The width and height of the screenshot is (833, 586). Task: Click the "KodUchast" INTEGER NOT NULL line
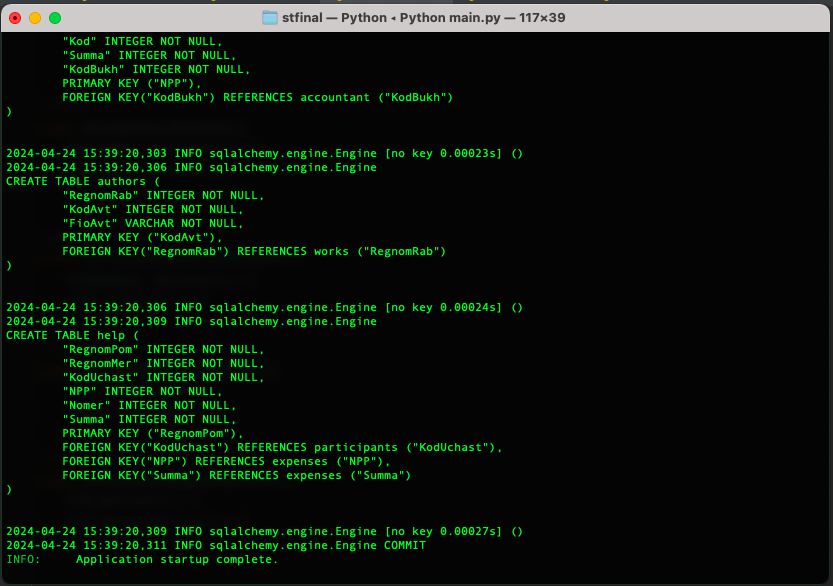click(163, 377)
